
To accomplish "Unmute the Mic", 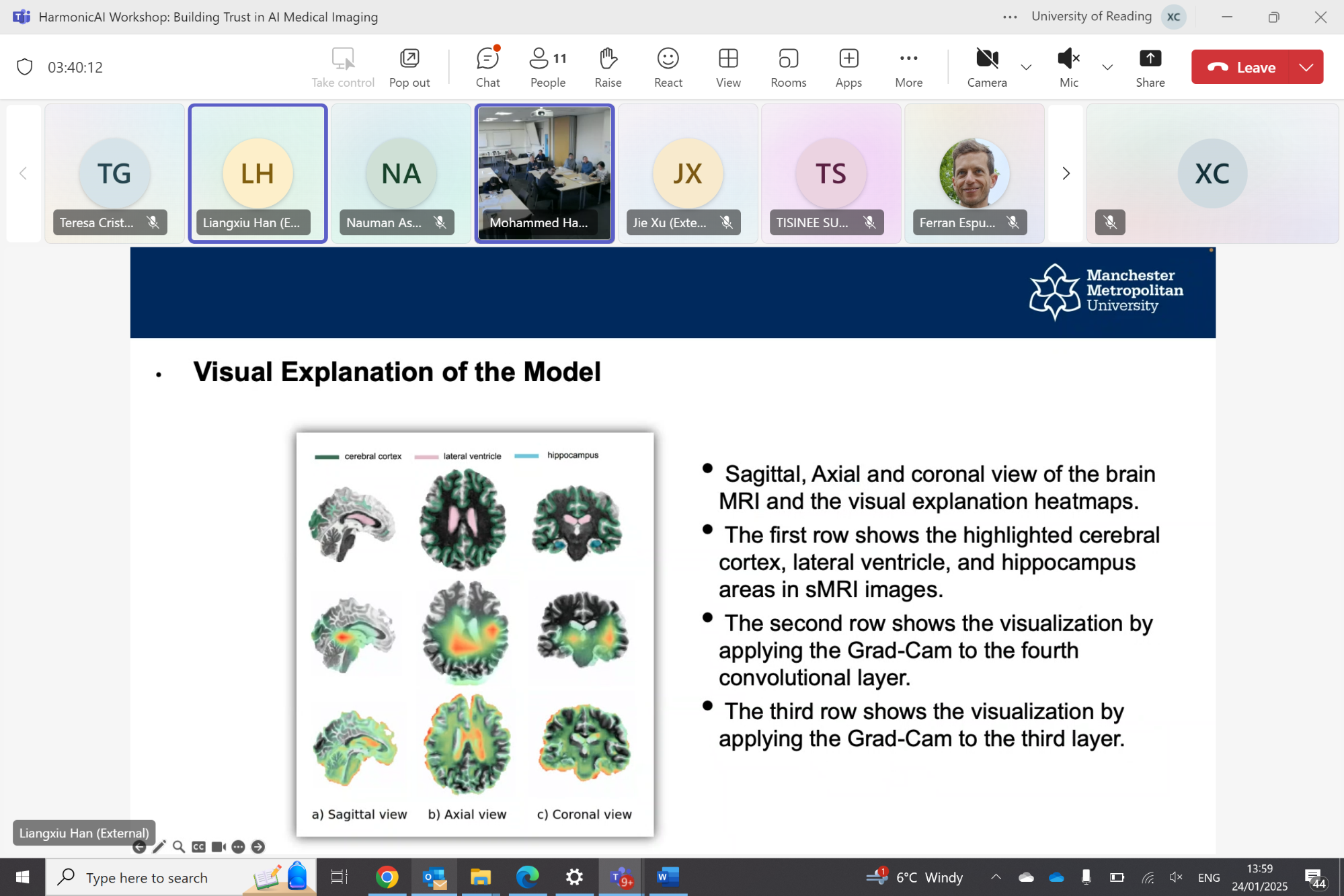I will click(x=1068, y=67).
